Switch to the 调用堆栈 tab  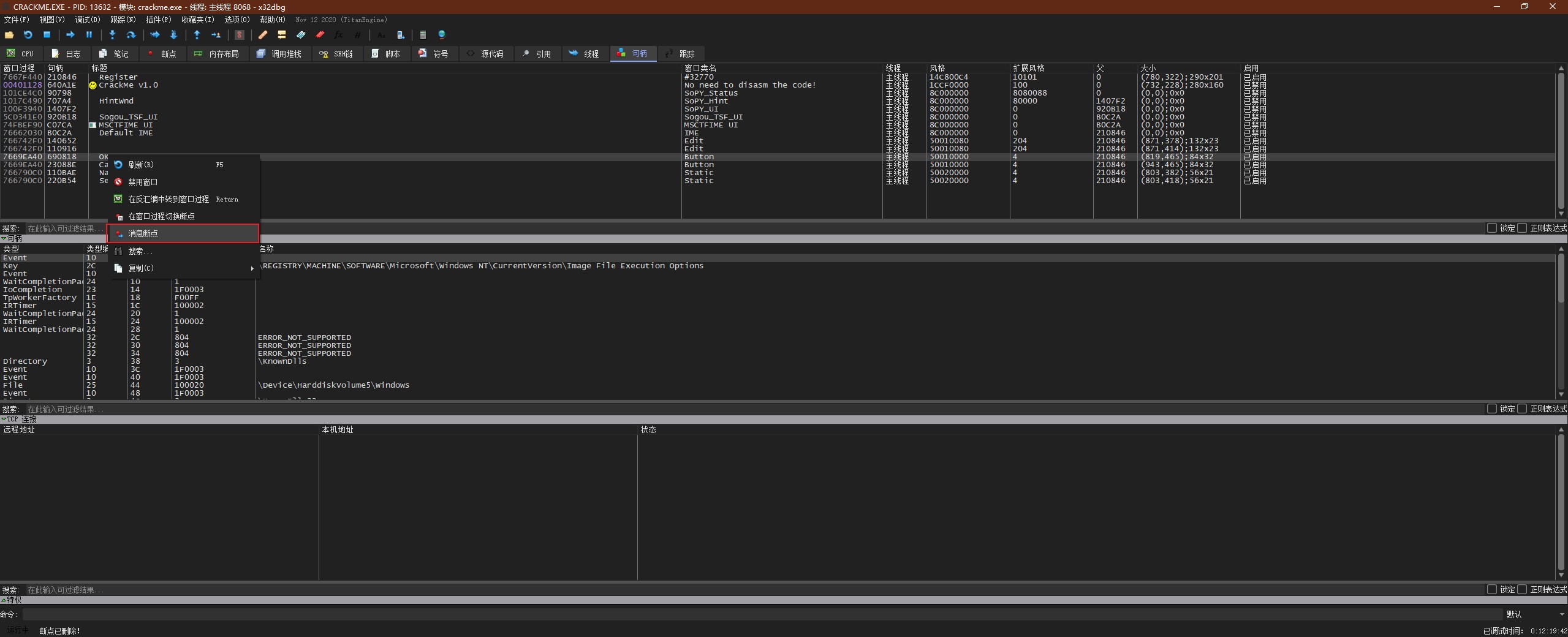[x=281, y=54]
